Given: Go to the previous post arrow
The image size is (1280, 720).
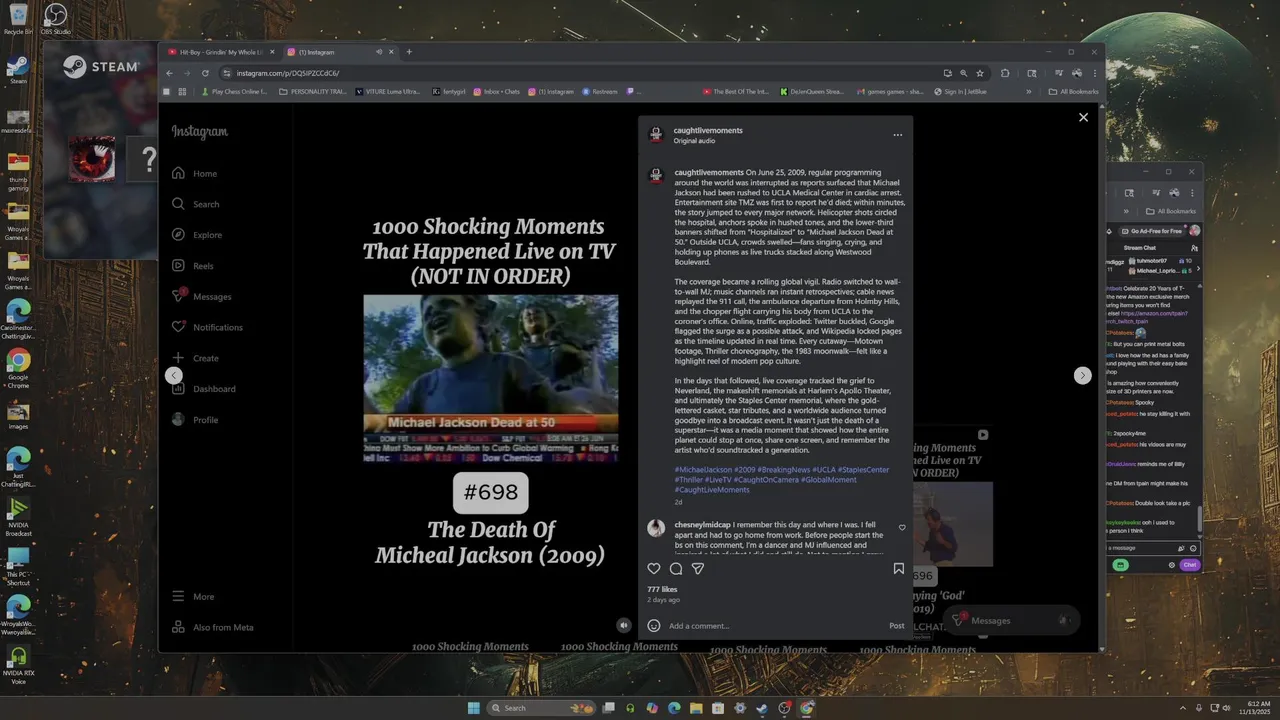Looking at the screenshot, I should (173, 375).
